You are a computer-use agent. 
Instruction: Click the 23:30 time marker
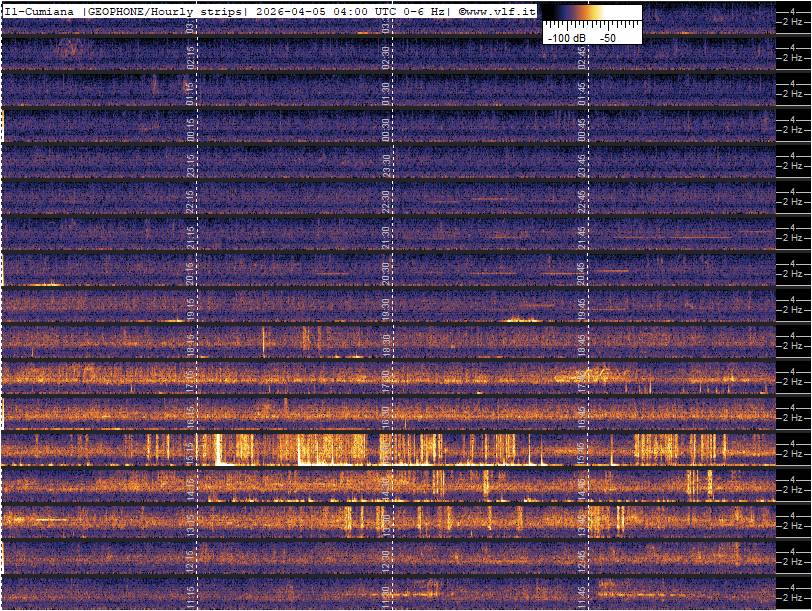[x=385, y=166]
